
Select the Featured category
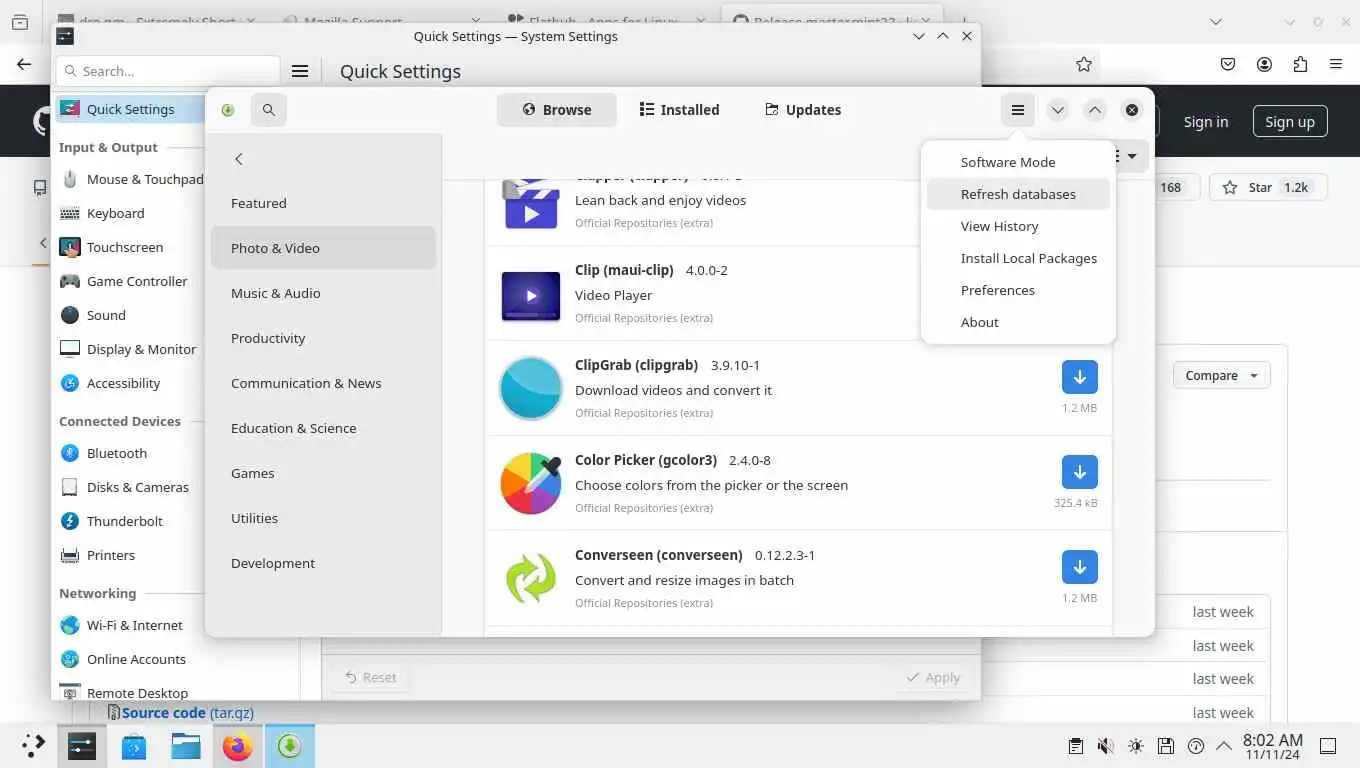pos(323,203)
